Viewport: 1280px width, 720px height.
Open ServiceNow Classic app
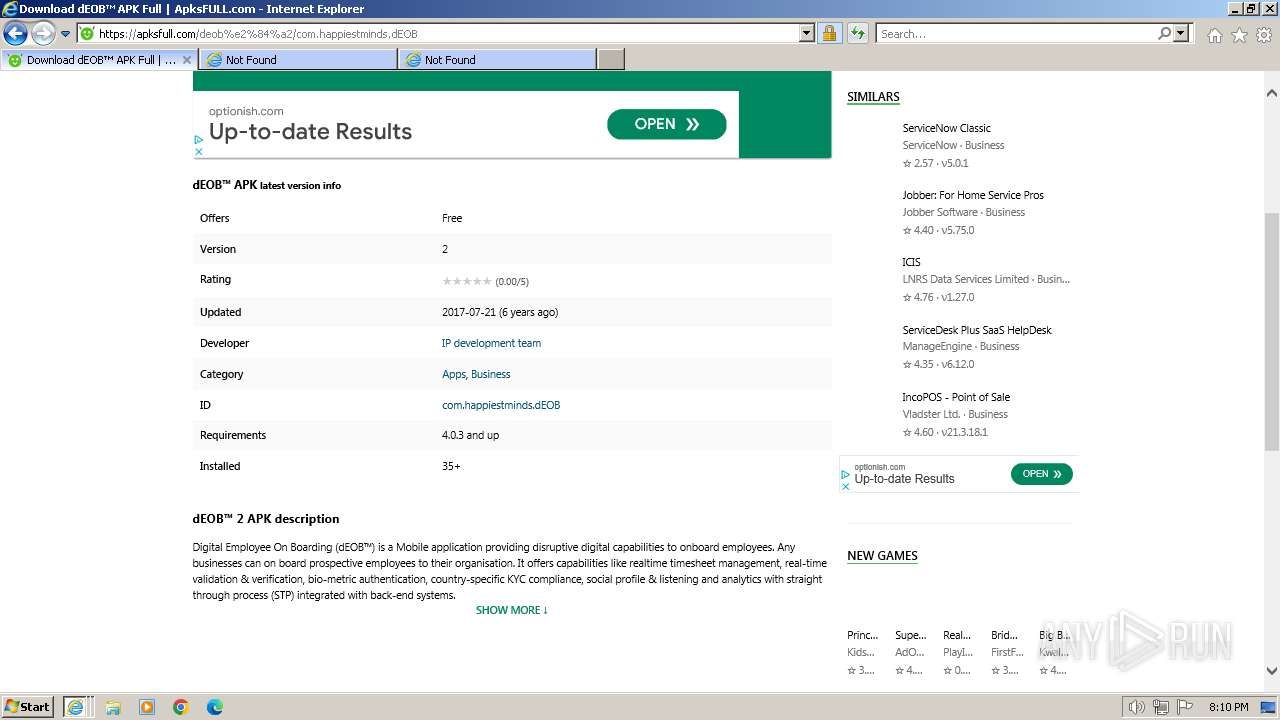946,128
